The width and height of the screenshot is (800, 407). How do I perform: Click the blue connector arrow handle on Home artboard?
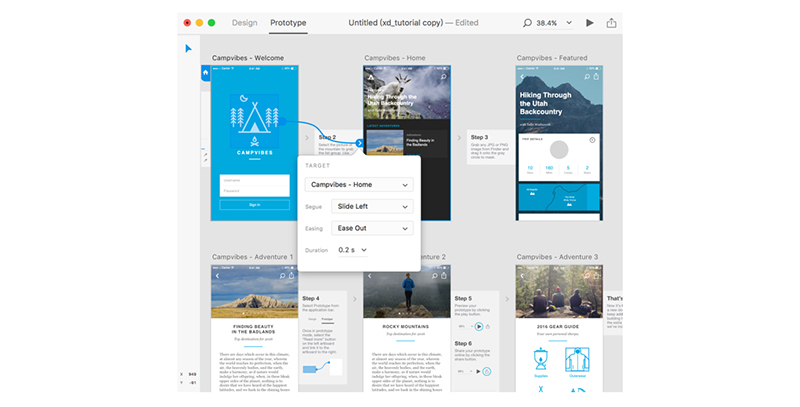click(x=357, y=143)
